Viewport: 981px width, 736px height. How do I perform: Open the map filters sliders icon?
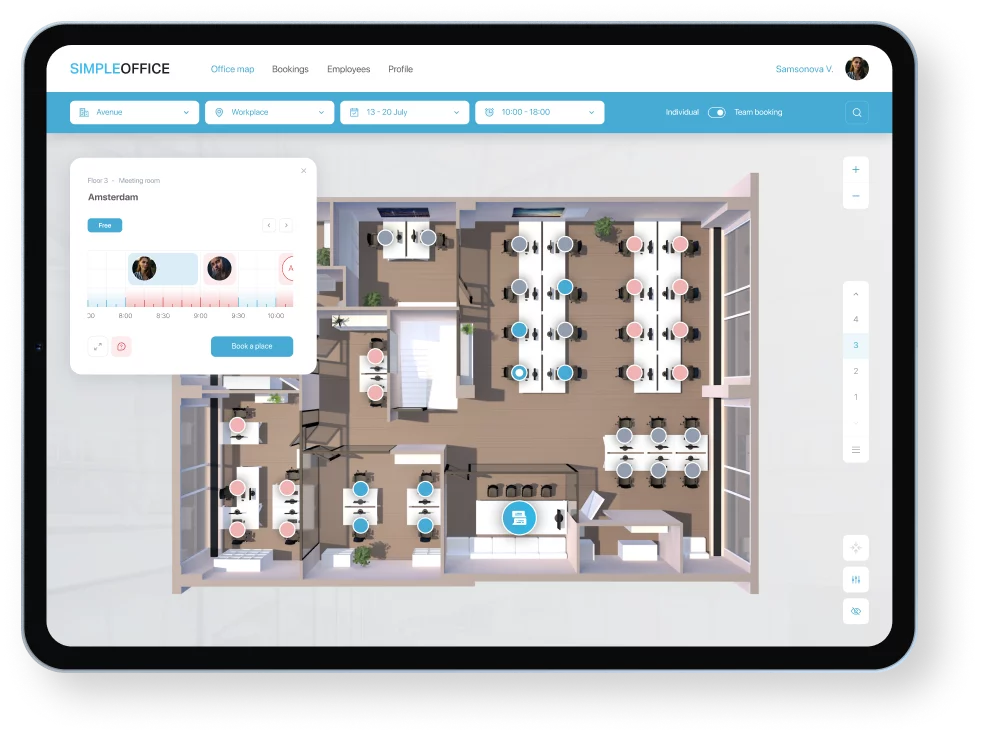(855, 579)
